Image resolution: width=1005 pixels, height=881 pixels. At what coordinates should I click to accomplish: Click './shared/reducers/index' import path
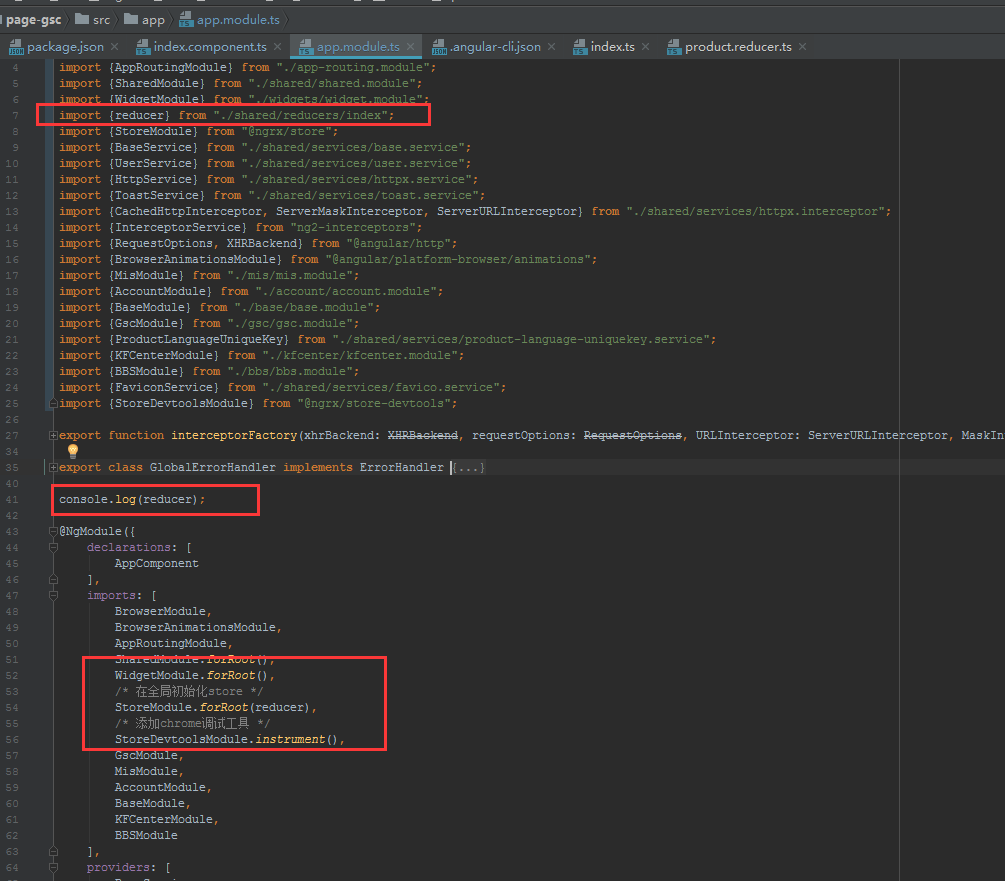(x=300, y=115)
